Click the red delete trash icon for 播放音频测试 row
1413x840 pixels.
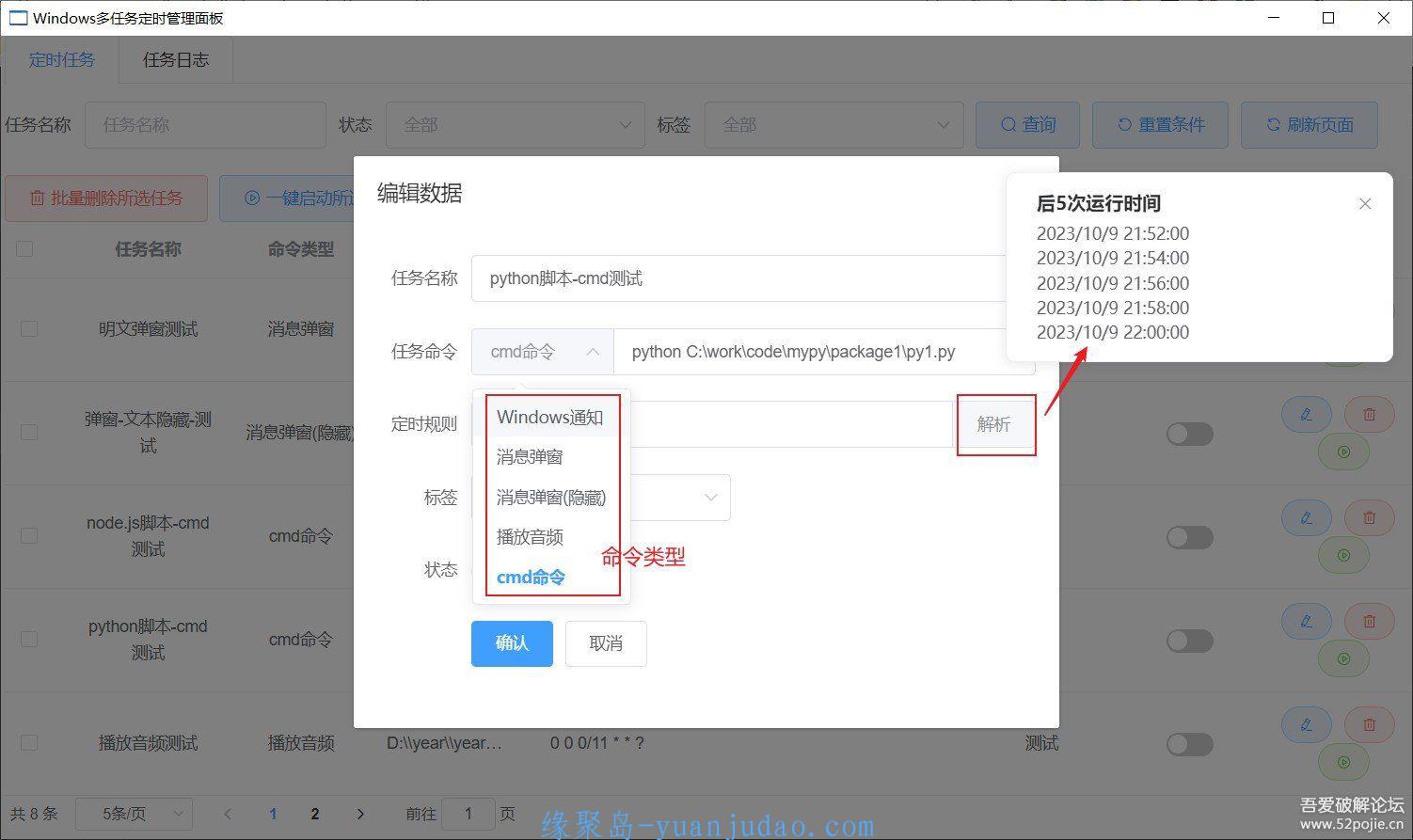(1369, 724)
